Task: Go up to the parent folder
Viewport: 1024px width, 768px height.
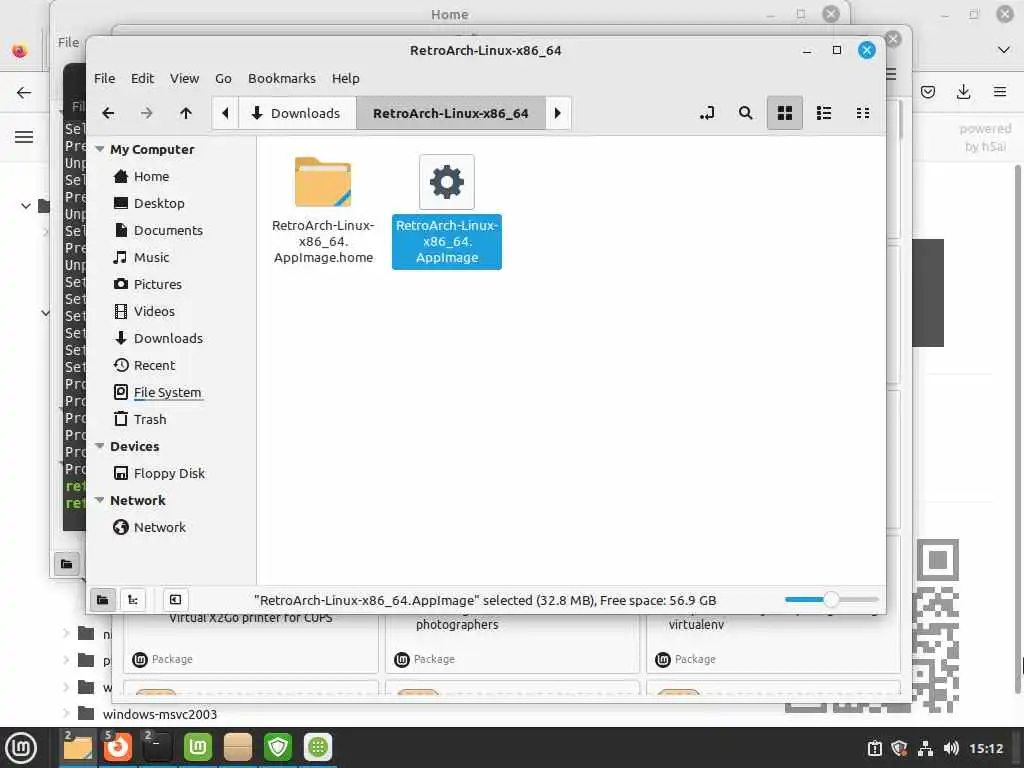Action: [185, 113]
